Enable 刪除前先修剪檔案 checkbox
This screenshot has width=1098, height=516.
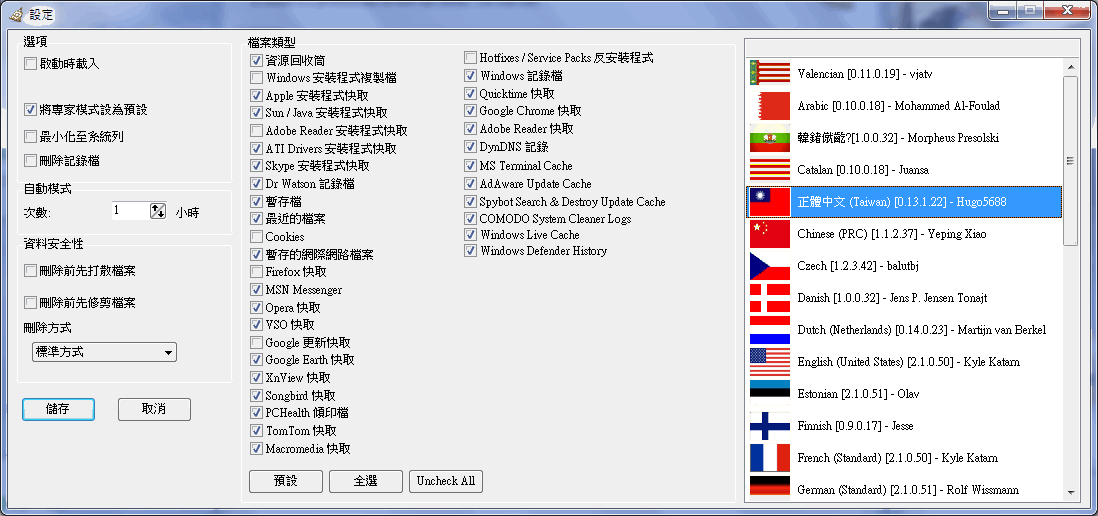30,303
